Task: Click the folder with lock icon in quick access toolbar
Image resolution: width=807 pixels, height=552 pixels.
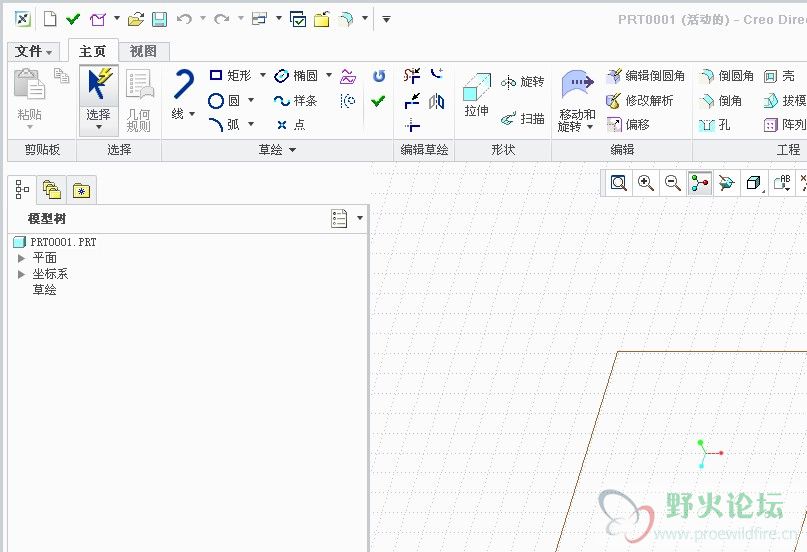Action: 322,20
